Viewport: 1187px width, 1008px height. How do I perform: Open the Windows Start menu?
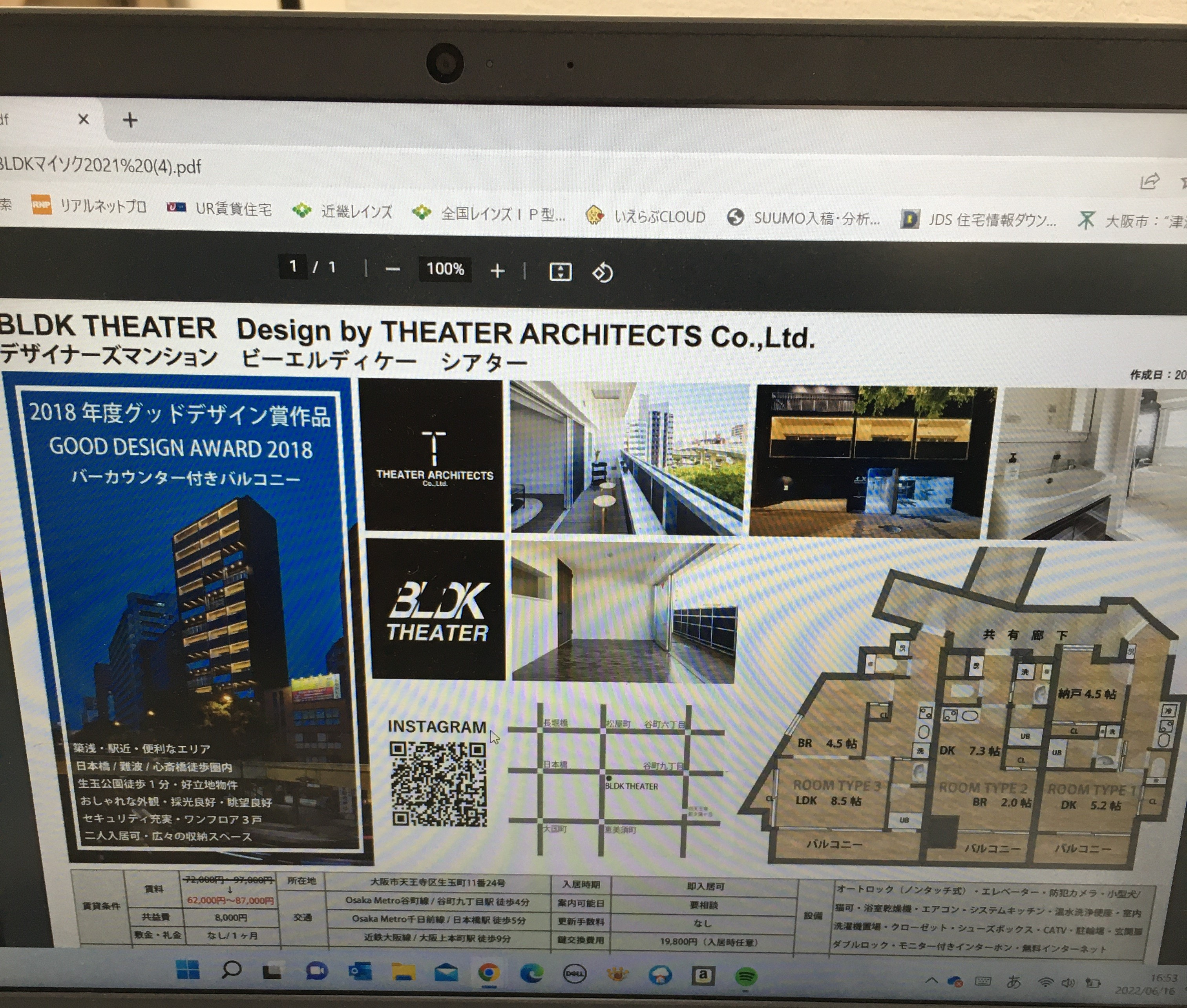pos(188,969)
